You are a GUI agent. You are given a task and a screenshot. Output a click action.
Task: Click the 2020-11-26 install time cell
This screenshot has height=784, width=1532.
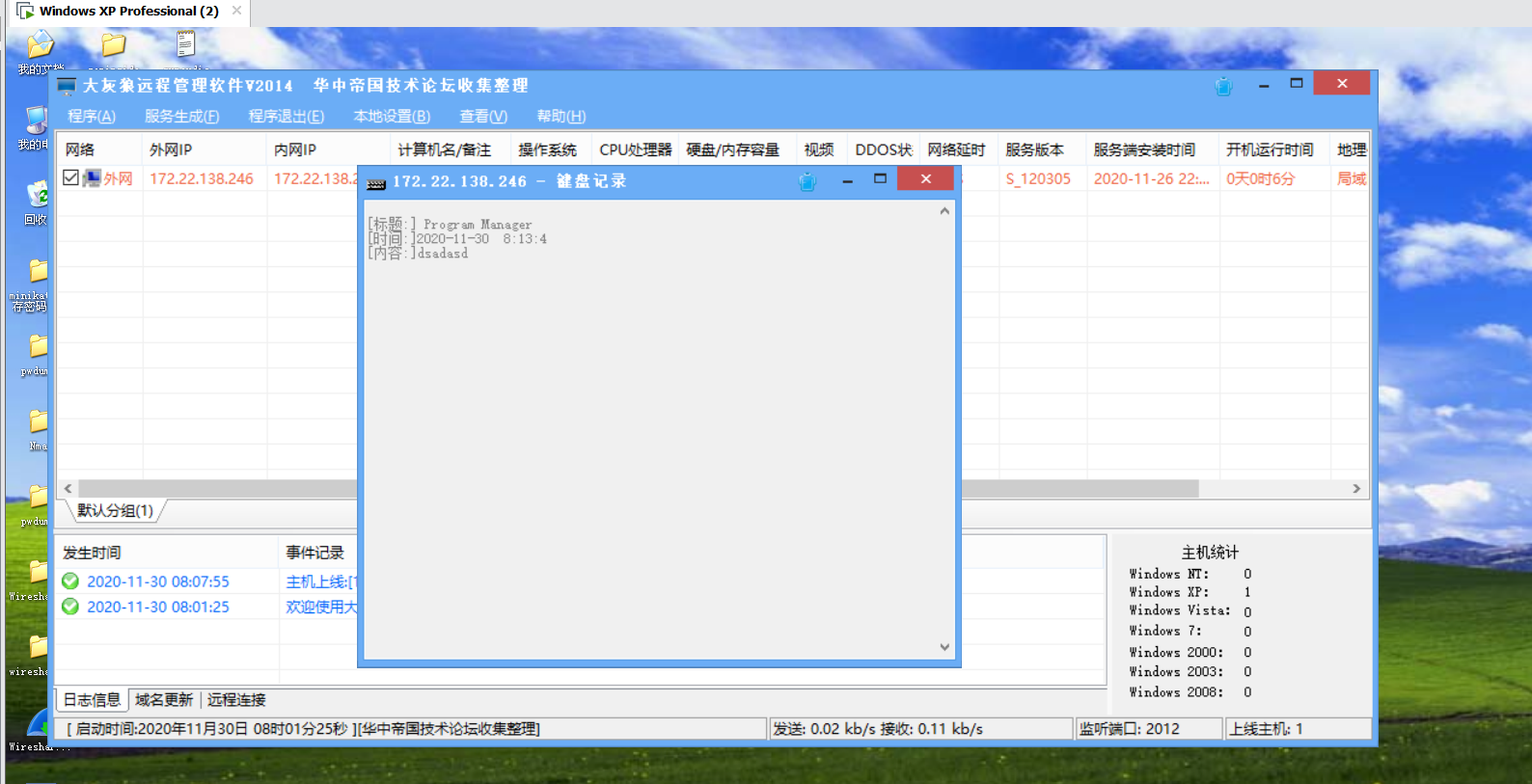tap(1153, 178)
